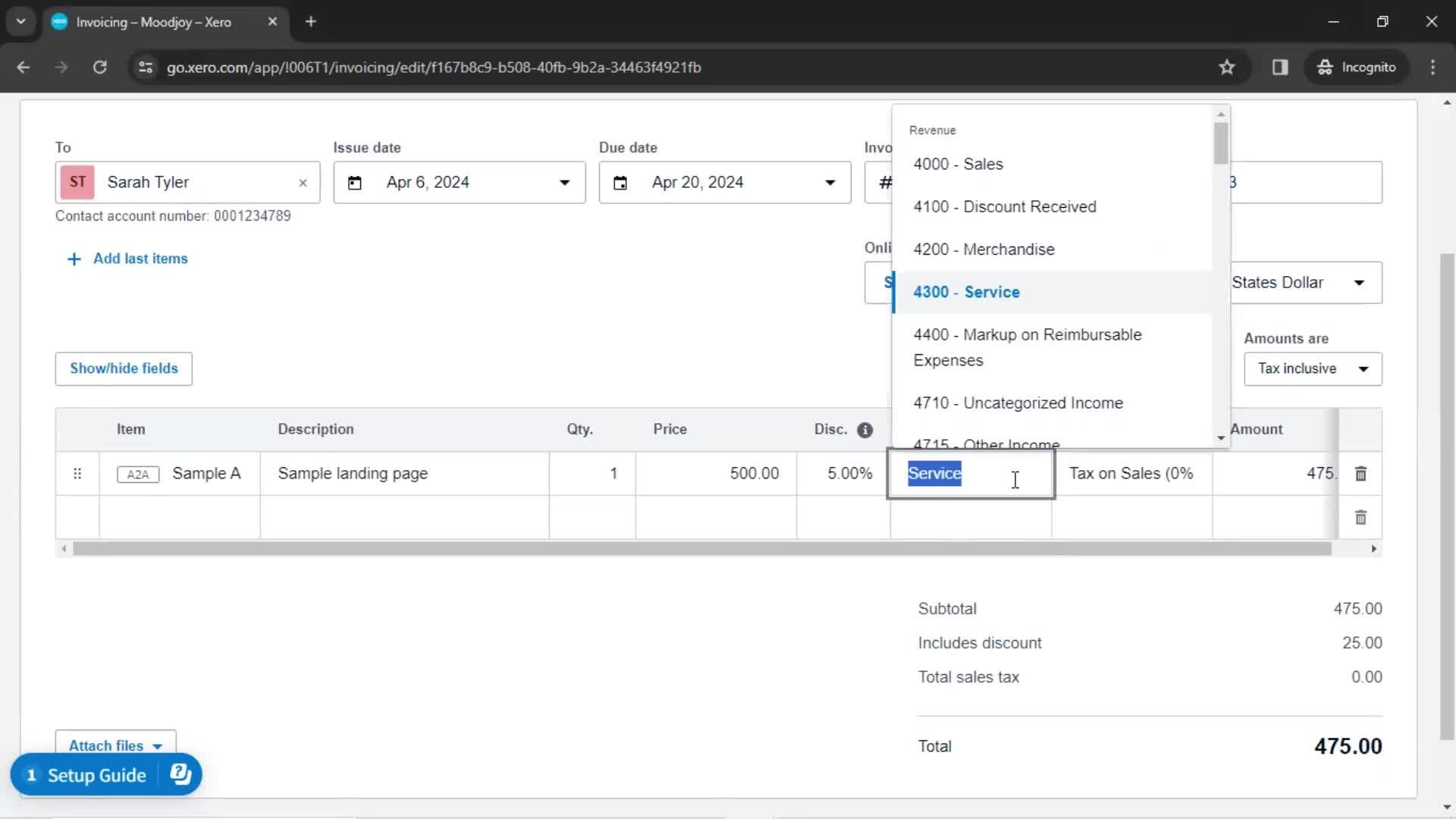Grab the row drag handle for Sample A
The width and height of the screenshot is (1456, 819).
pos(77,474)
